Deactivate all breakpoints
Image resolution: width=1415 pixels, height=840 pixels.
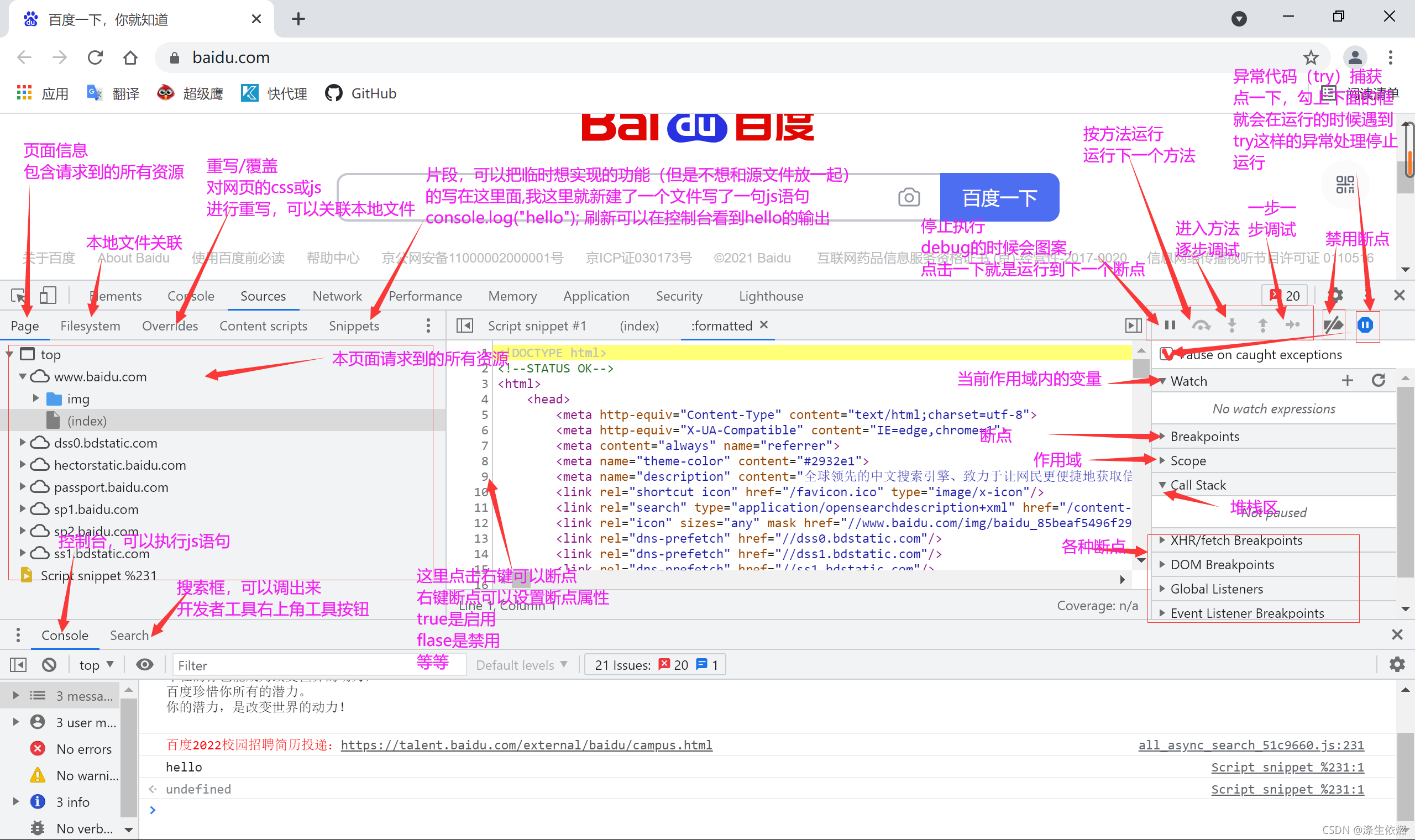[x=1333, y=325]
